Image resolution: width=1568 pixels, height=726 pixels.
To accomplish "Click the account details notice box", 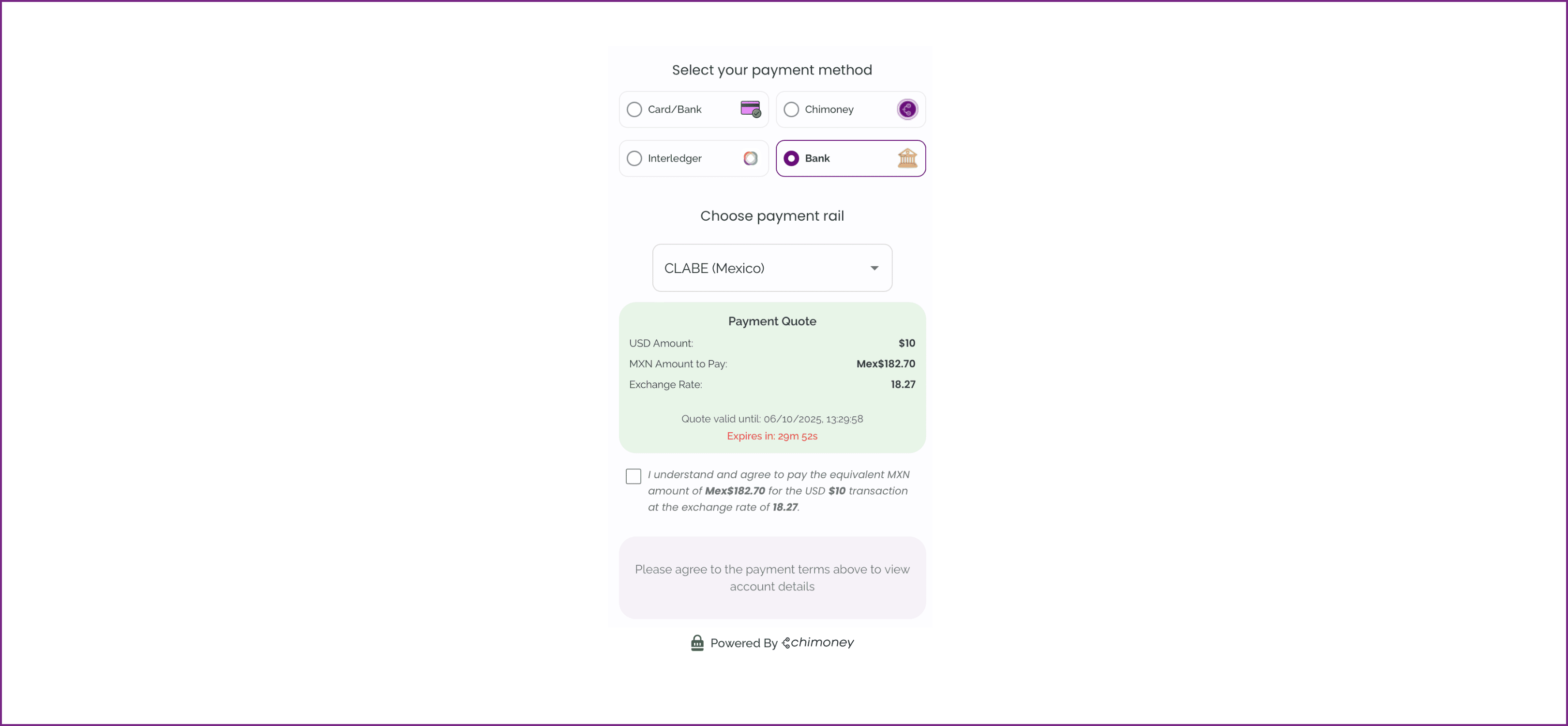I will 772,577.
